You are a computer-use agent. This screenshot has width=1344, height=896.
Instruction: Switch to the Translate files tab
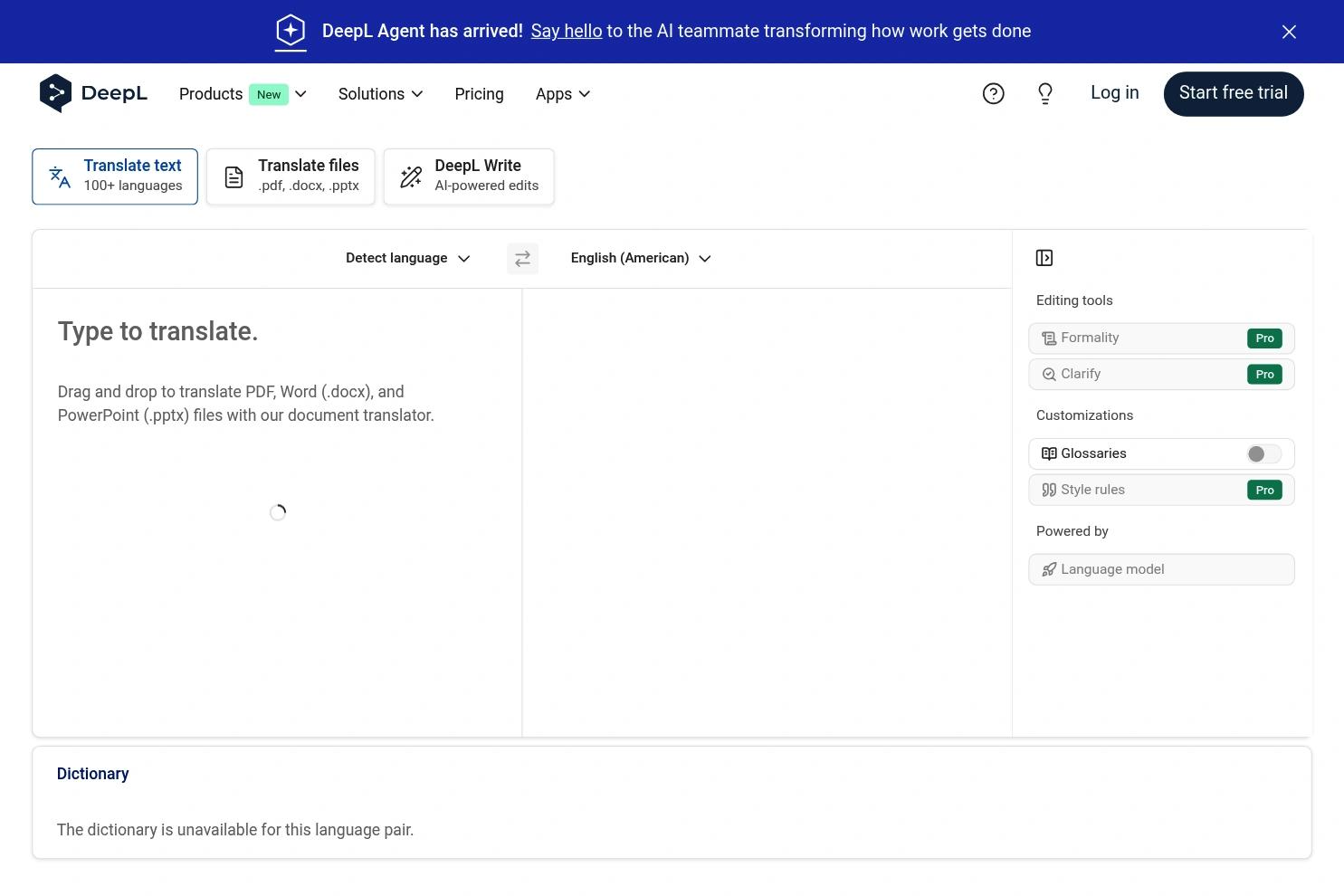coord(291,176)
